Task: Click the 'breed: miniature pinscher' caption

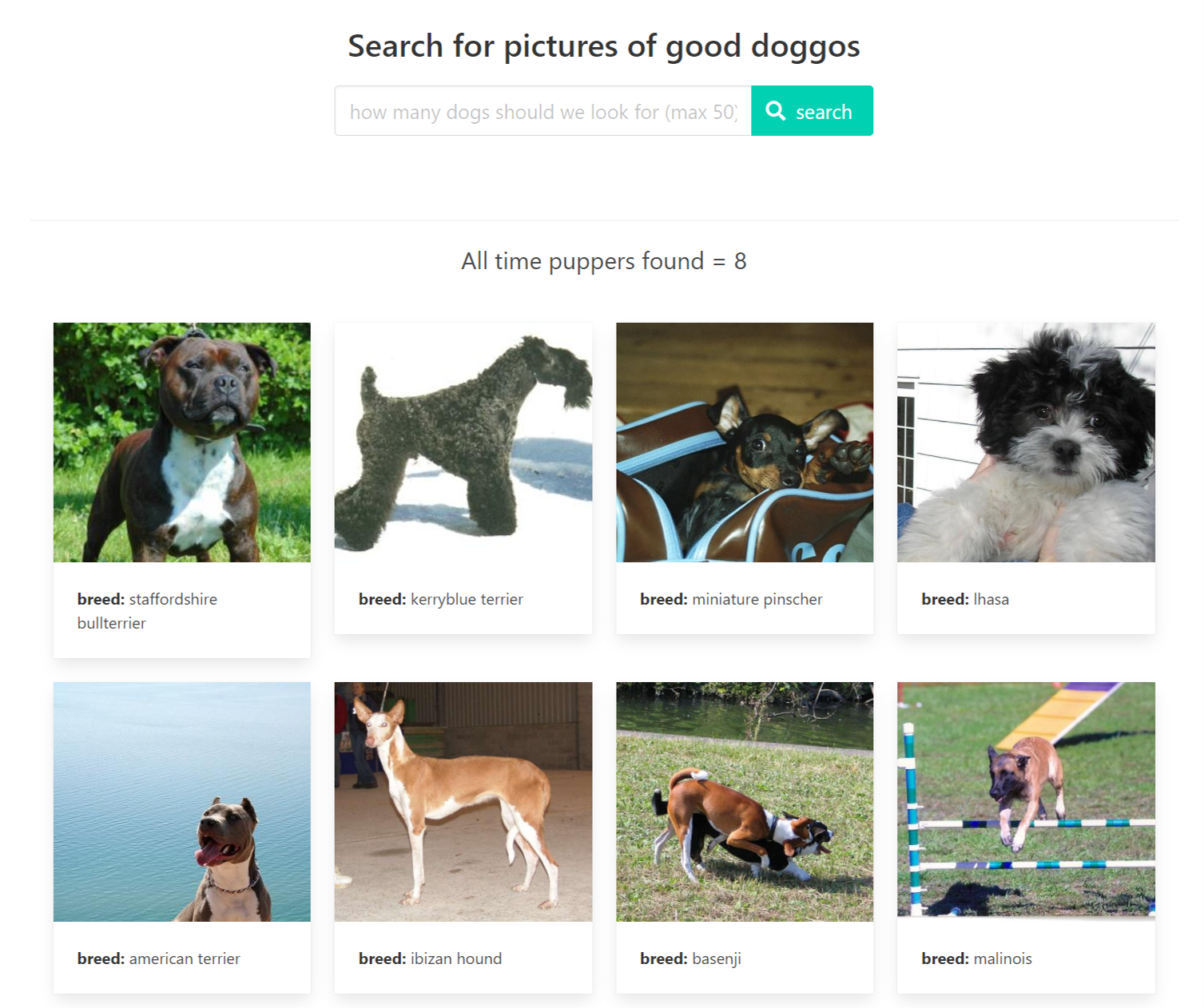Action: pos(731,599)
